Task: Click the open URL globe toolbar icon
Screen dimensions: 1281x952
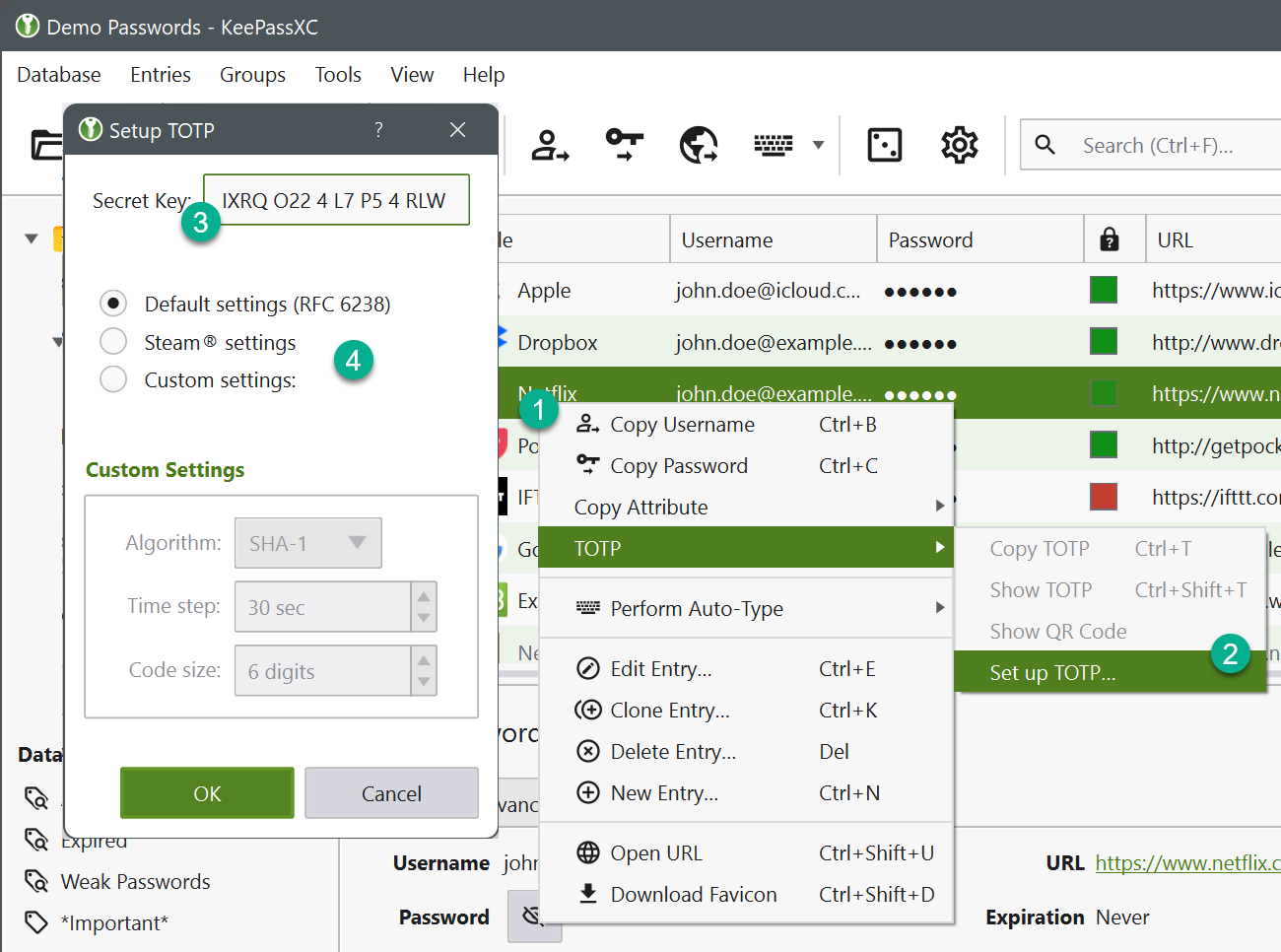Action: pyautogui.click(x=699, y=146)
